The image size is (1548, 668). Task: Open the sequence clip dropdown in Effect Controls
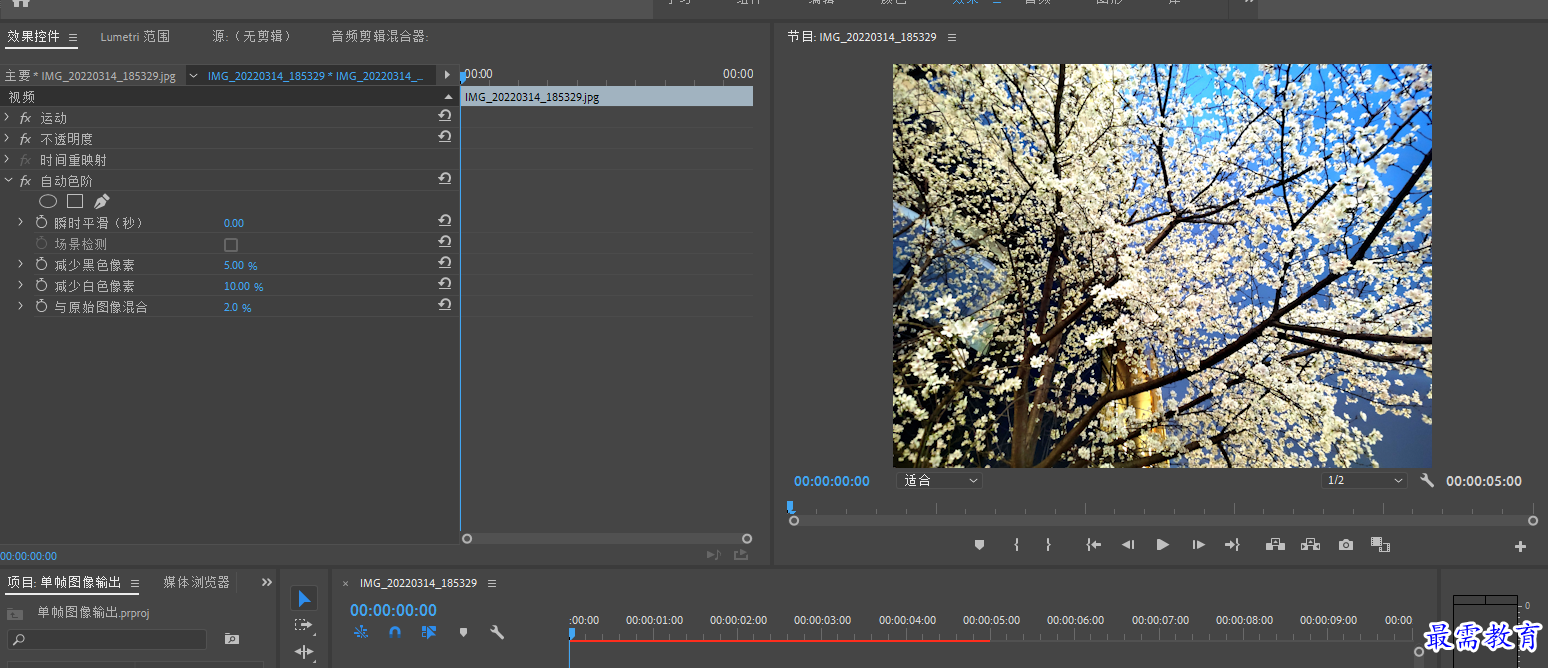194,75
